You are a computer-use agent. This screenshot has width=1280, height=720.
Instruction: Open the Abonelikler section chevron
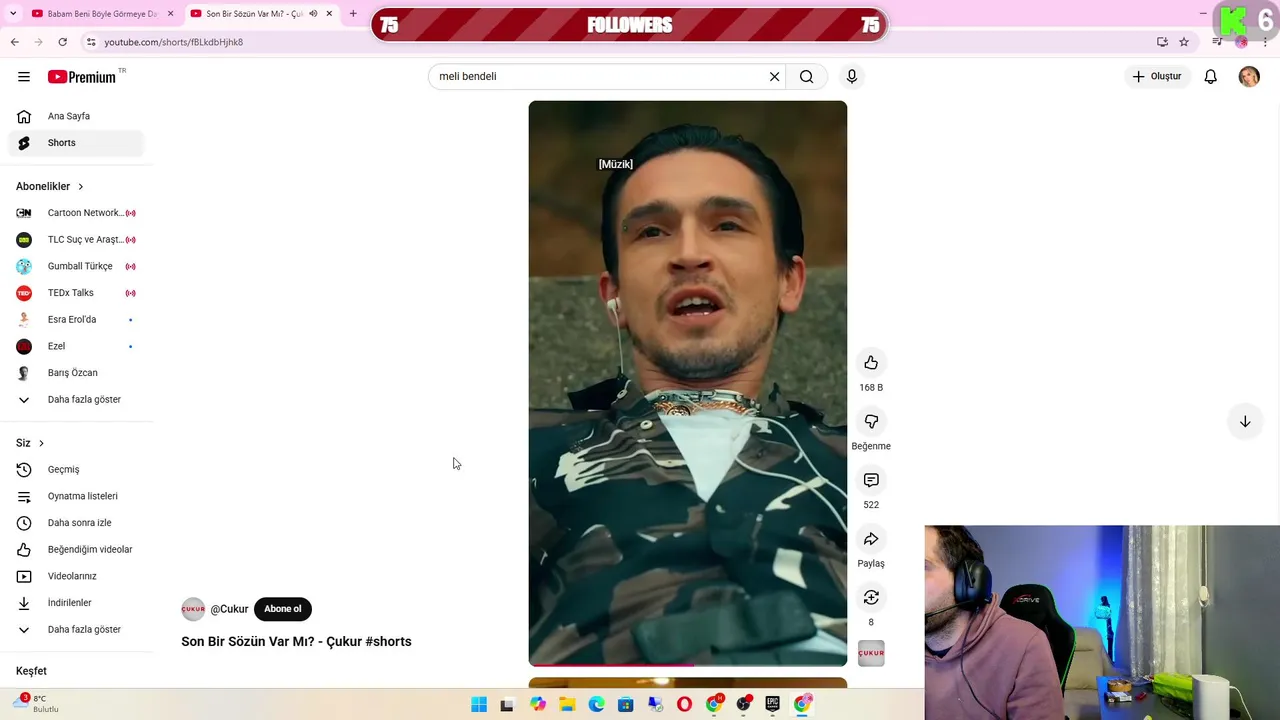[81, 187]
